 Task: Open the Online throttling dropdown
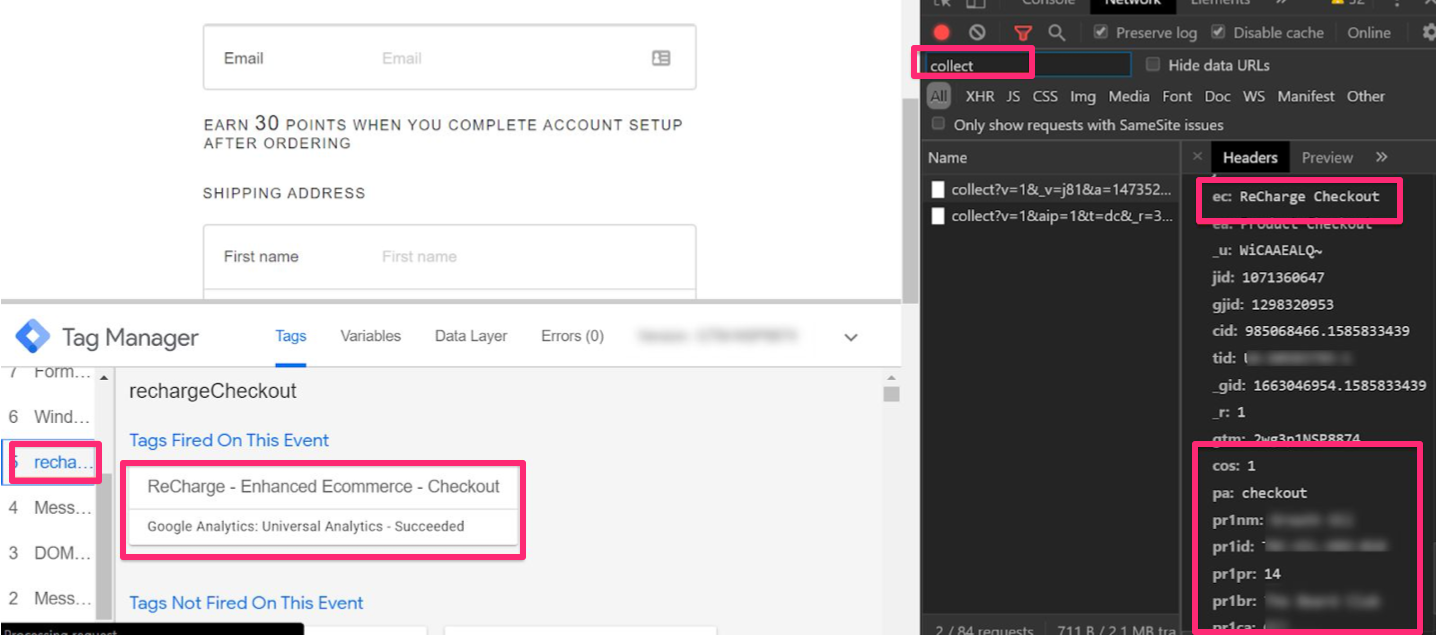(1368, 33)
